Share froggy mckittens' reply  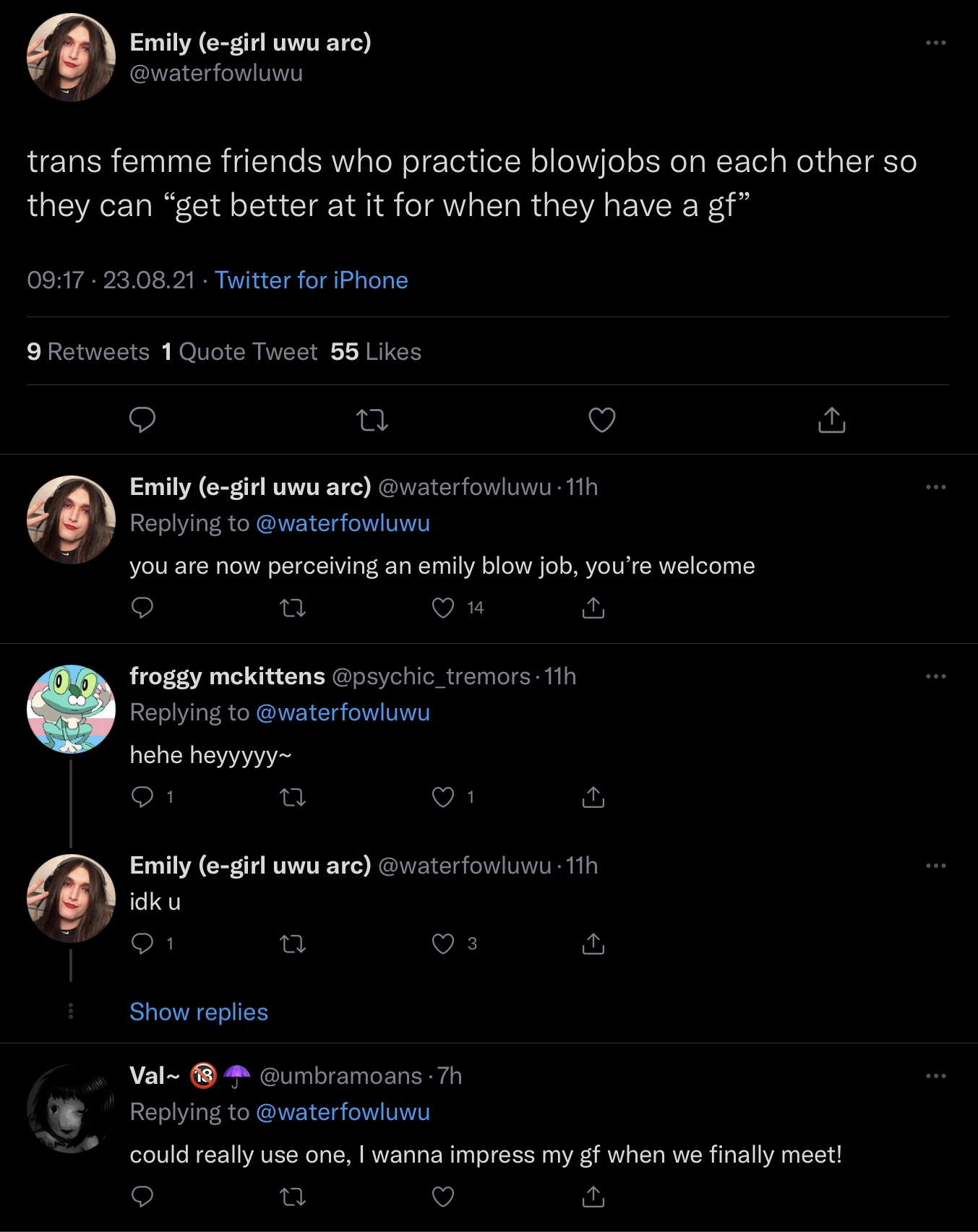(x=593, y=797)
